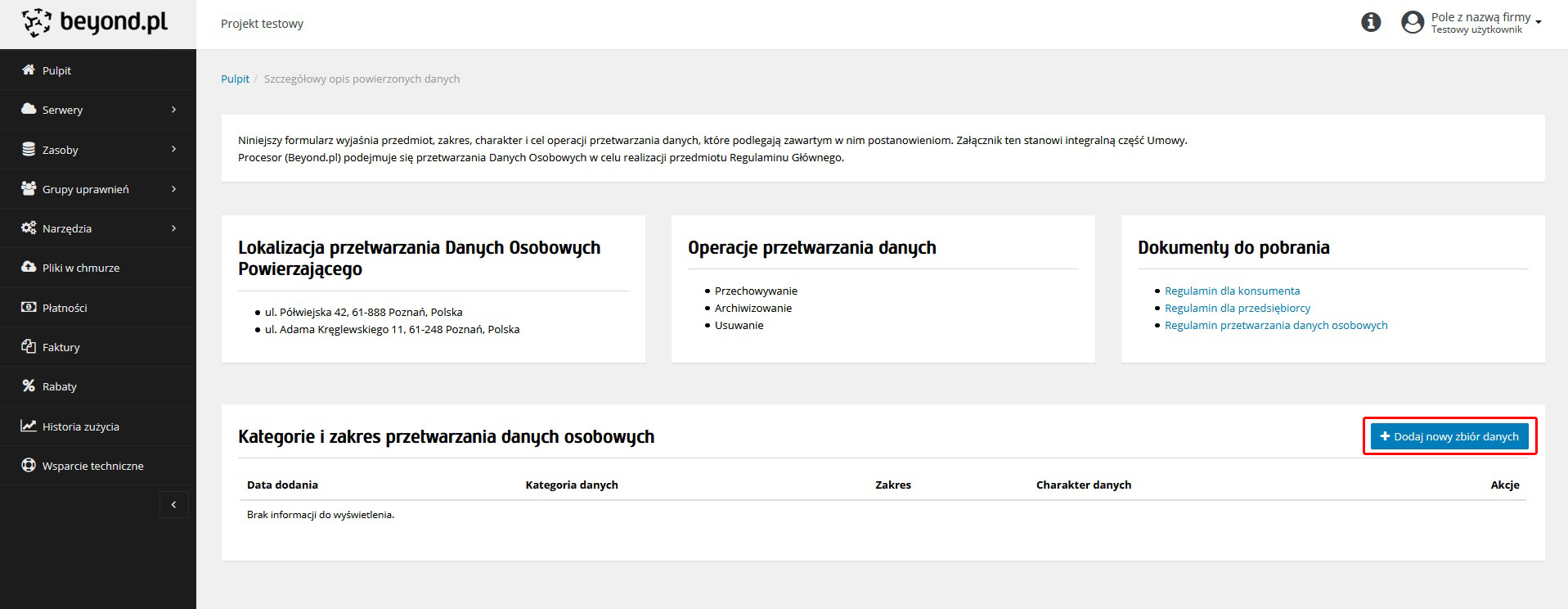Open Regulamin przetwarzania danych osobowych link
Image resolution: width=1568 pixels, height=609 pixels.
pos(1276,325)
